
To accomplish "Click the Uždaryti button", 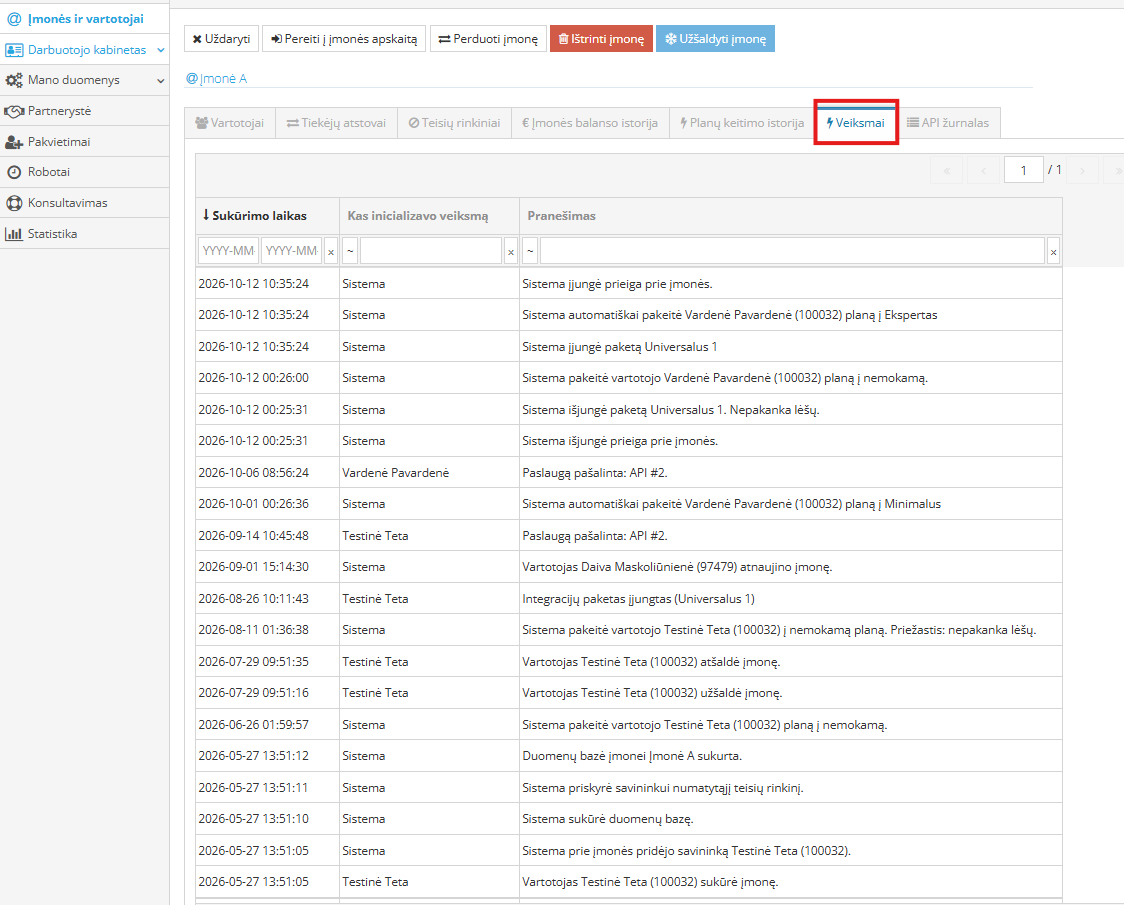I will pyautogui.click(x=222, y=39).
